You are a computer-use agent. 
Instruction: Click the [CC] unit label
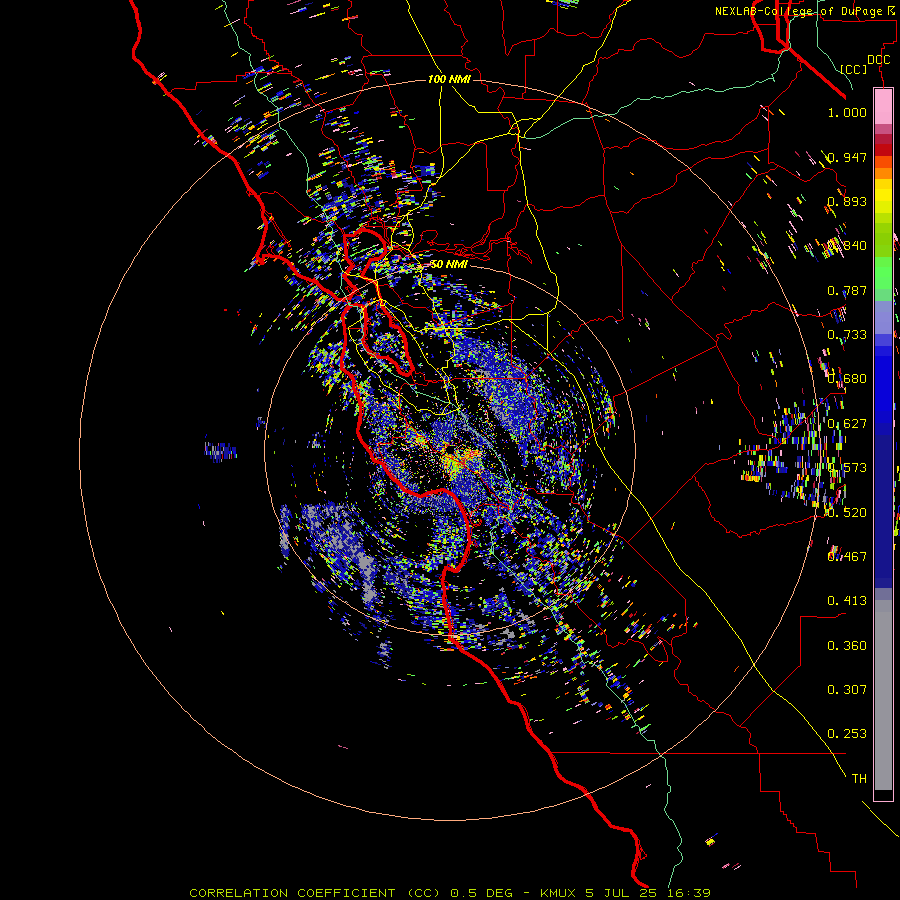pyautogui.click(x=854, y=69)
